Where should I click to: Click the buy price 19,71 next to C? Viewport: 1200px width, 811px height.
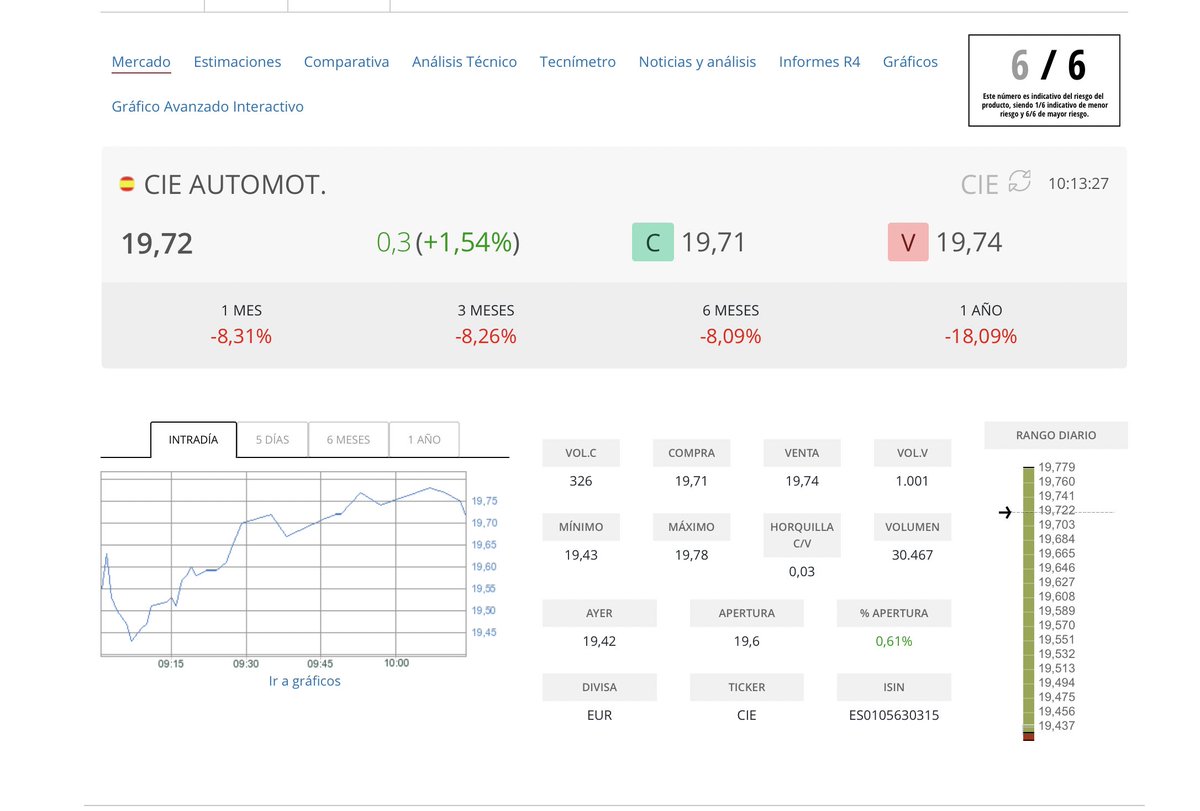[714, 242]
